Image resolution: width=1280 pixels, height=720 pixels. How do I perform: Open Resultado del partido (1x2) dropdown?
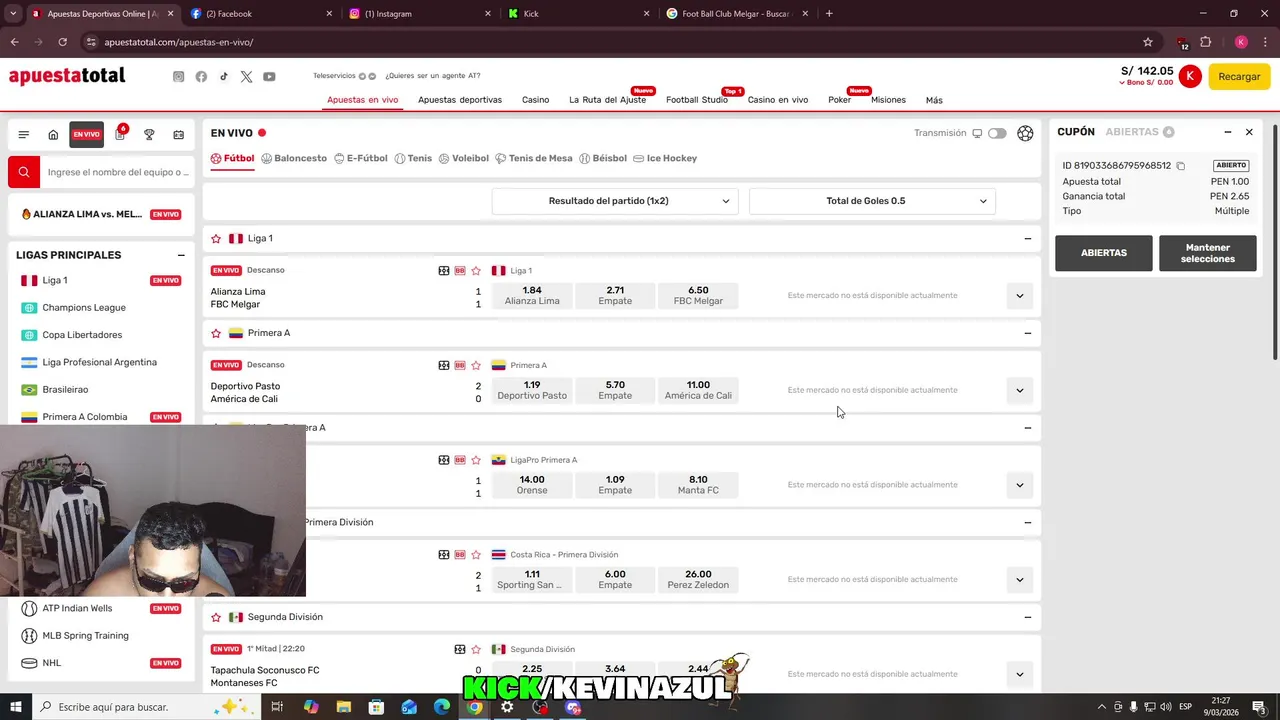pos(615,201)
